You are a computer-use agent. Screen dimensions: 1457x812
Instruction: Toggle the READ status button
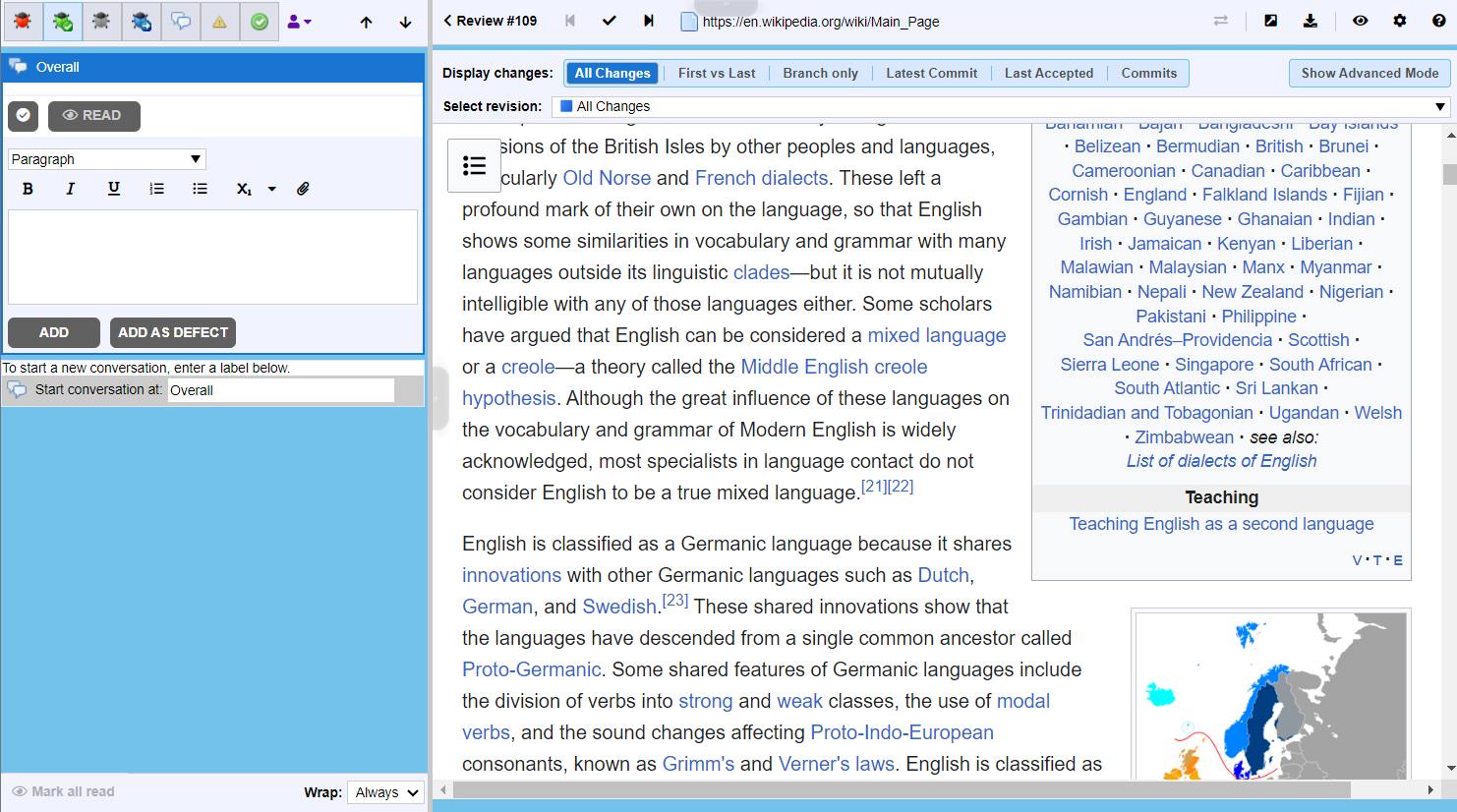pos(93,116)
